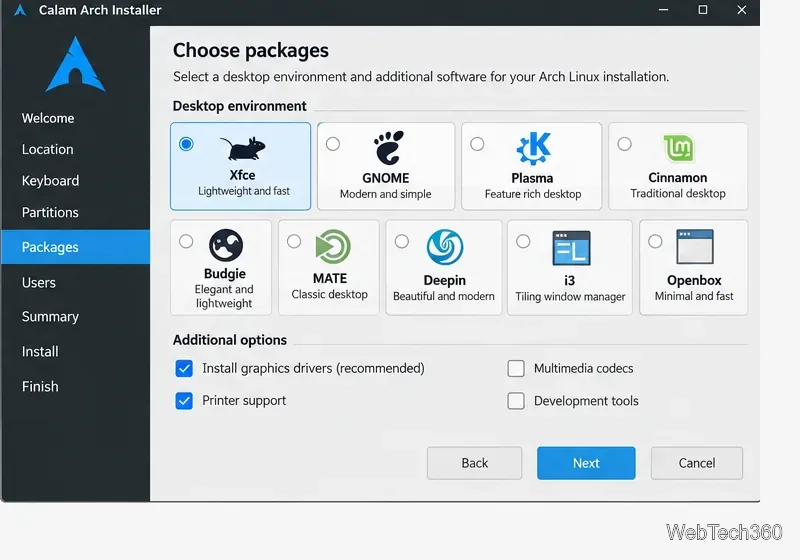Click the 'Lightweight and fast' Xfce description
Image resolution: width=800 pixels, height=560 pixels.
(x=244, y=191)
